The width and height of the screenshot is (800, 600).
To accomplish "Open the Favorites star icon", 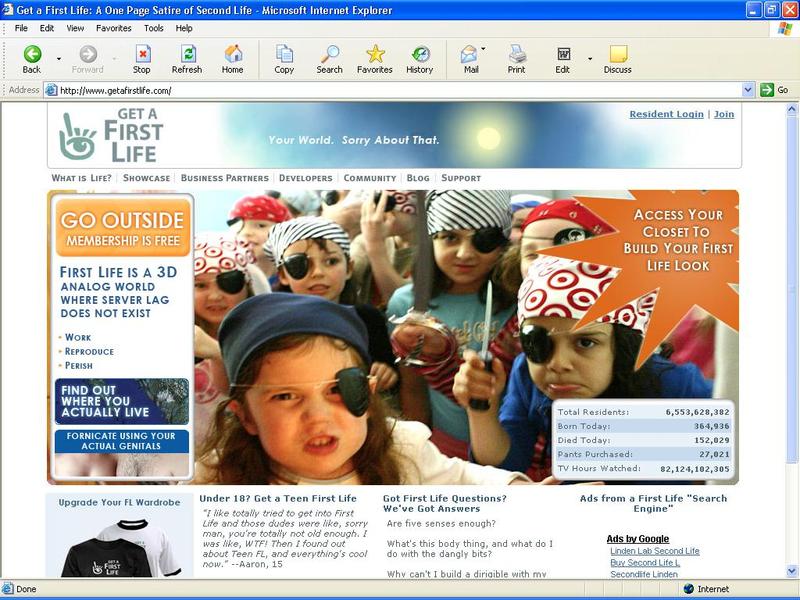I will [x=375, y=54].
